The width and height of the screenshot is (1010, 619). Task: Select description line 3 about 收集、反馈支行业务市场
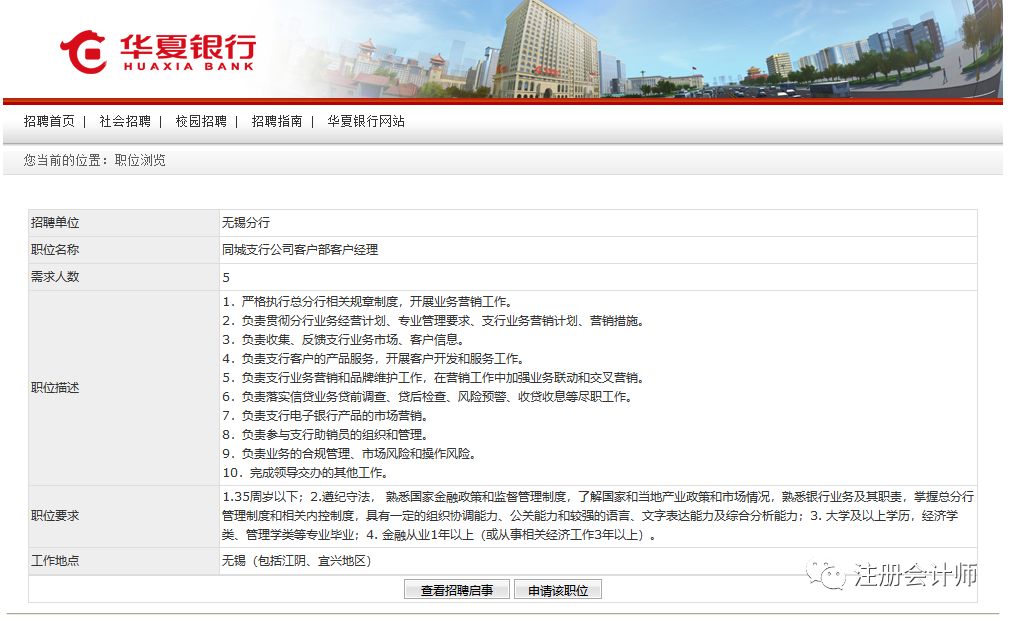(x=343, y=339)
